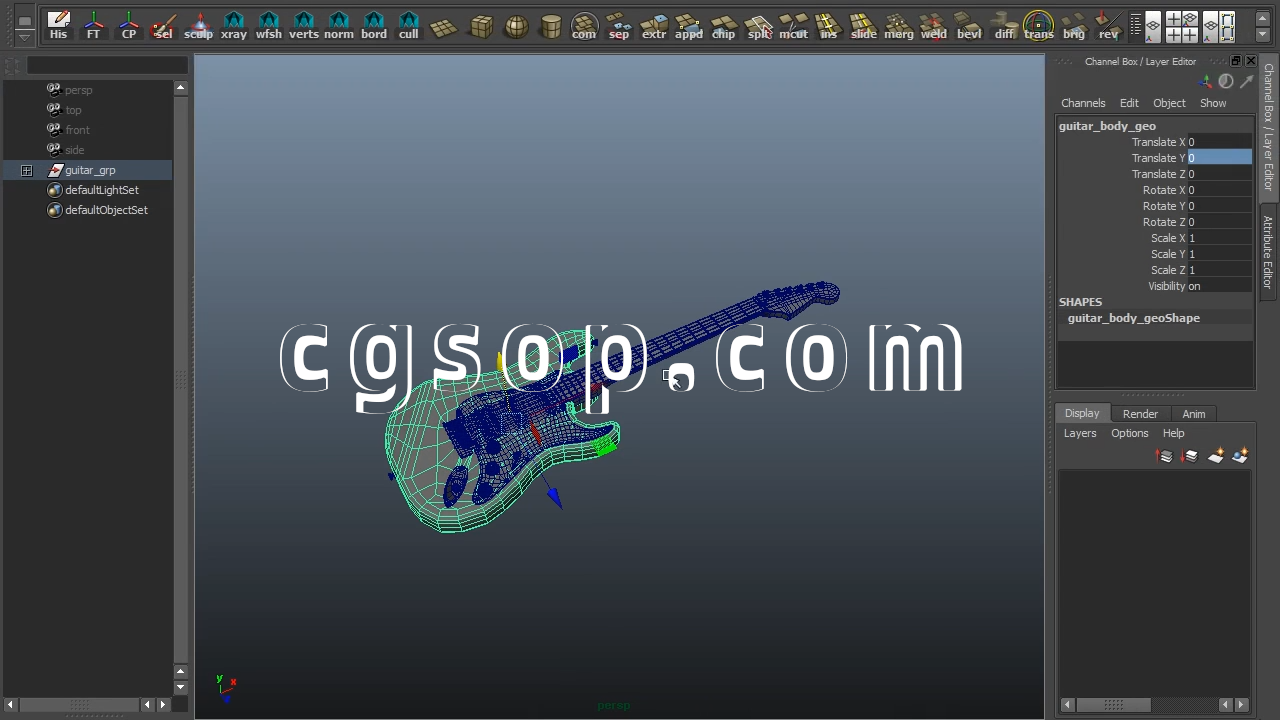Image resolution: width=1280 pixels, height=720 pixels.
Task: Click the wfsh wireframe on shaded icon
Action: click(268, 26)
